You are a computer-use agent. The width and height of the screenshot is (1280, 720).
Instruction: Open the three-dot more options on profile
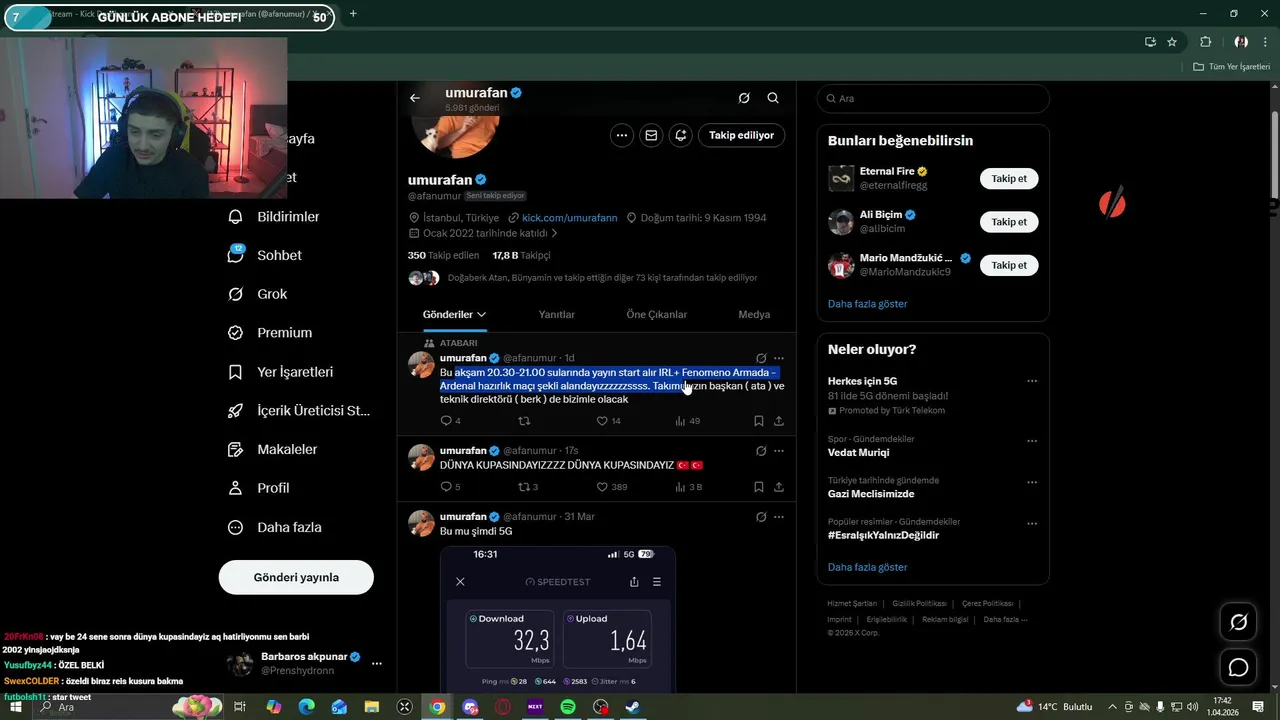pos(622,135)
